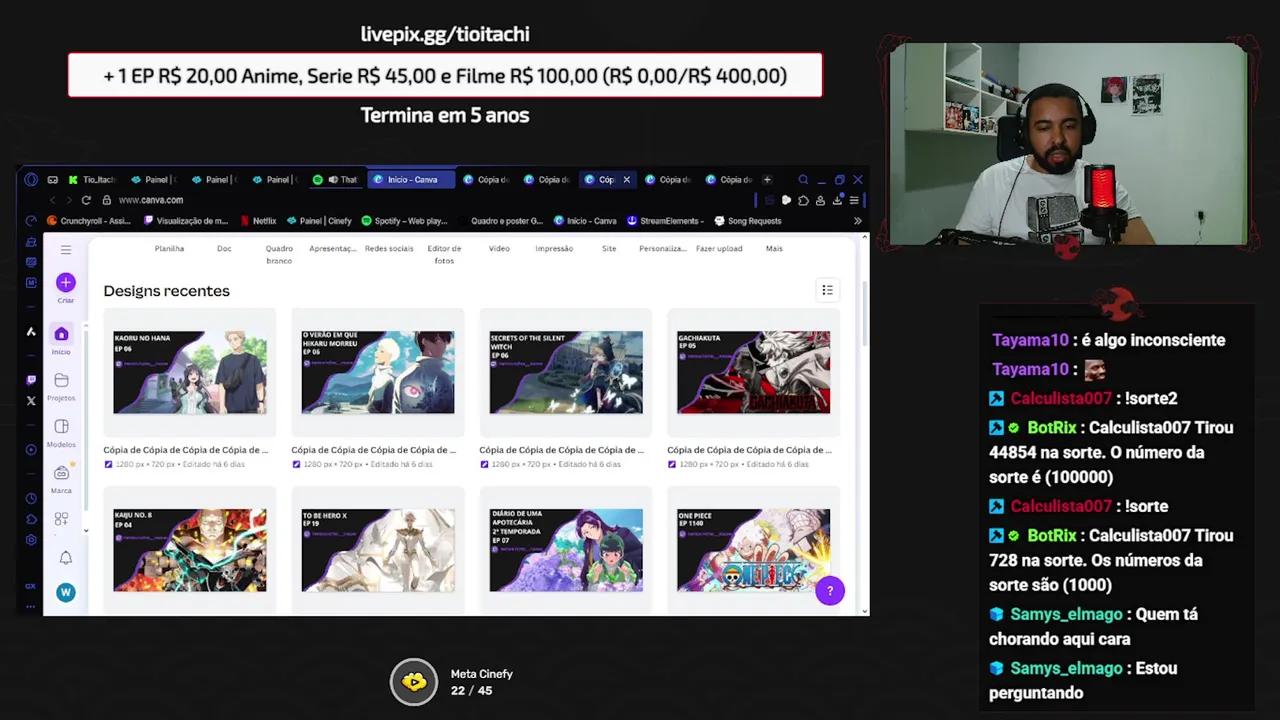This screenshot has height=720, width=1280.
Task: Expand Canva sidebar down arrow
Action: [x=86, y=530]
